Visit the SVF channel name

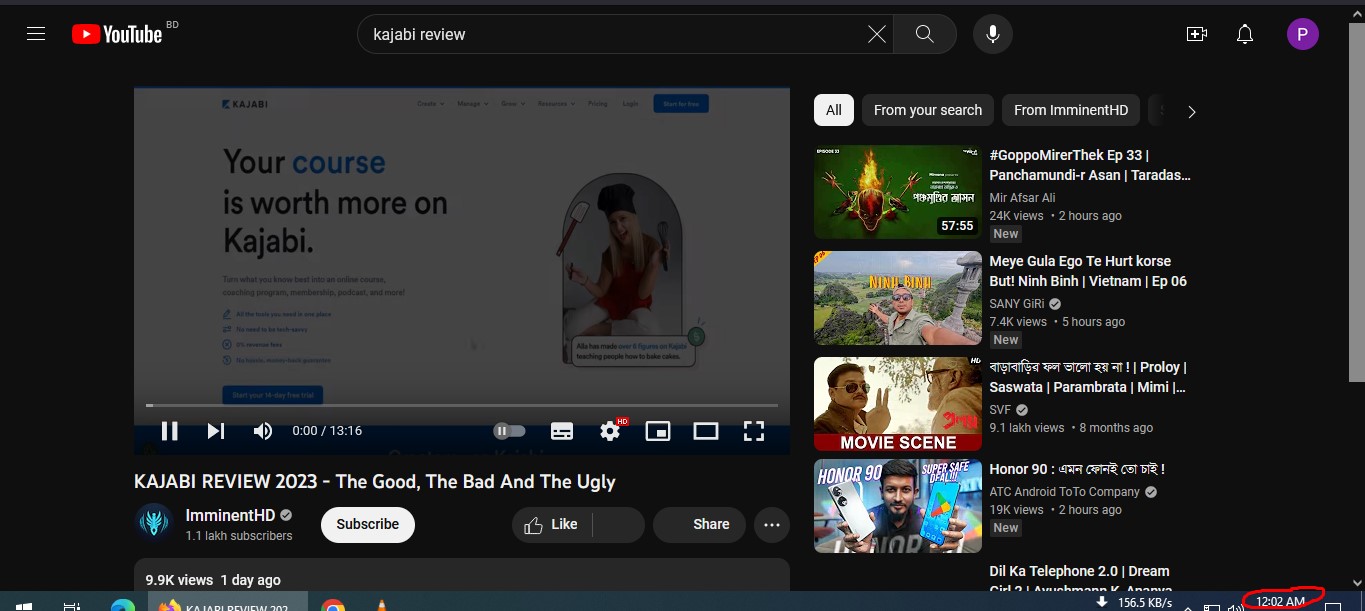[1000, 410]
